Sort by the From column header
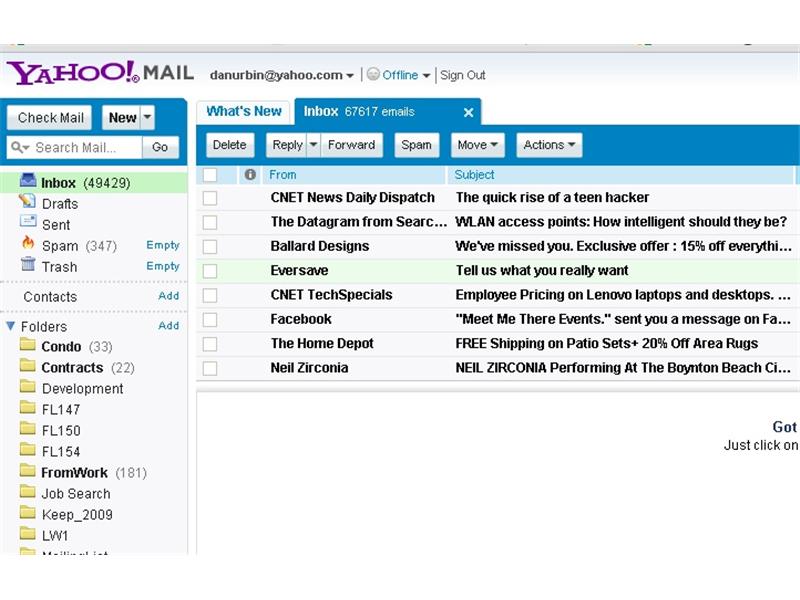This screenshot has width=800, height=600. (x=283, y=174)
